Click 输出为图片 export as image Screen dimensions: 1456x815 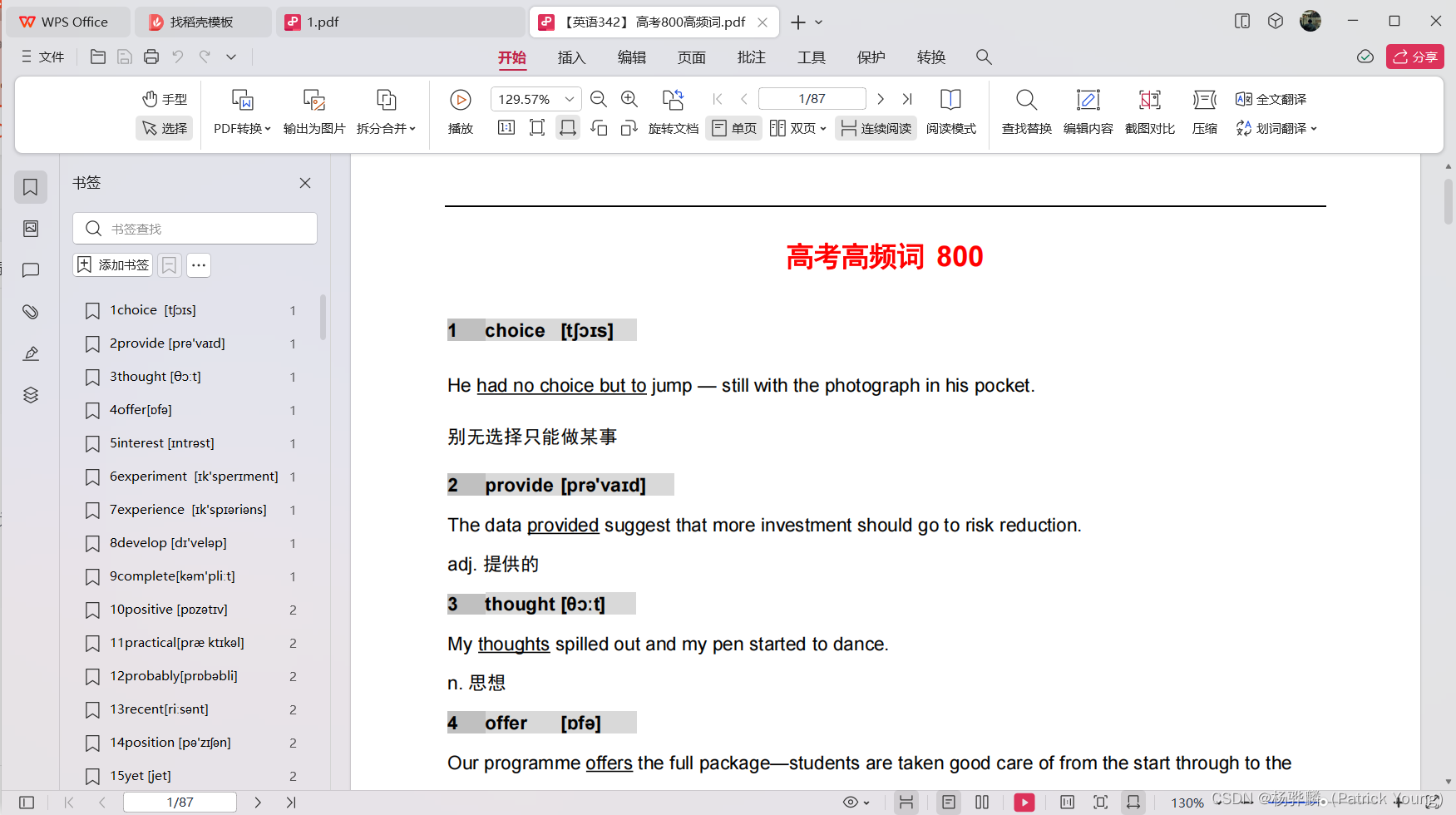point(314,112)
